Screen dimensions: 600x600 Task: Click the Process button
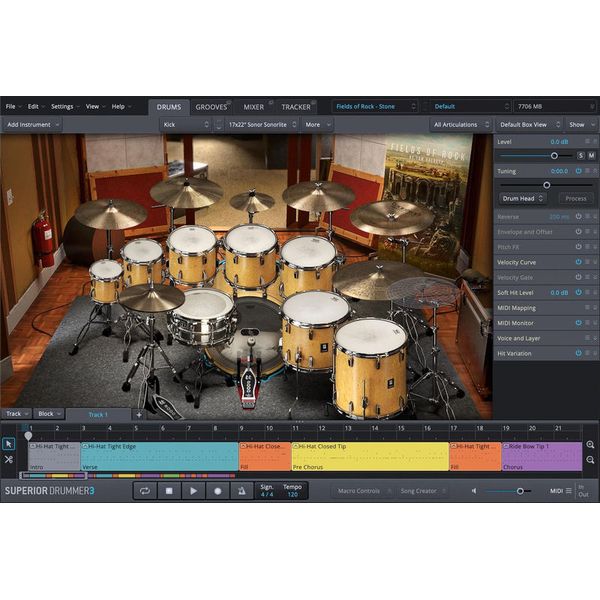pyautogui.click(x=576, y=199)
